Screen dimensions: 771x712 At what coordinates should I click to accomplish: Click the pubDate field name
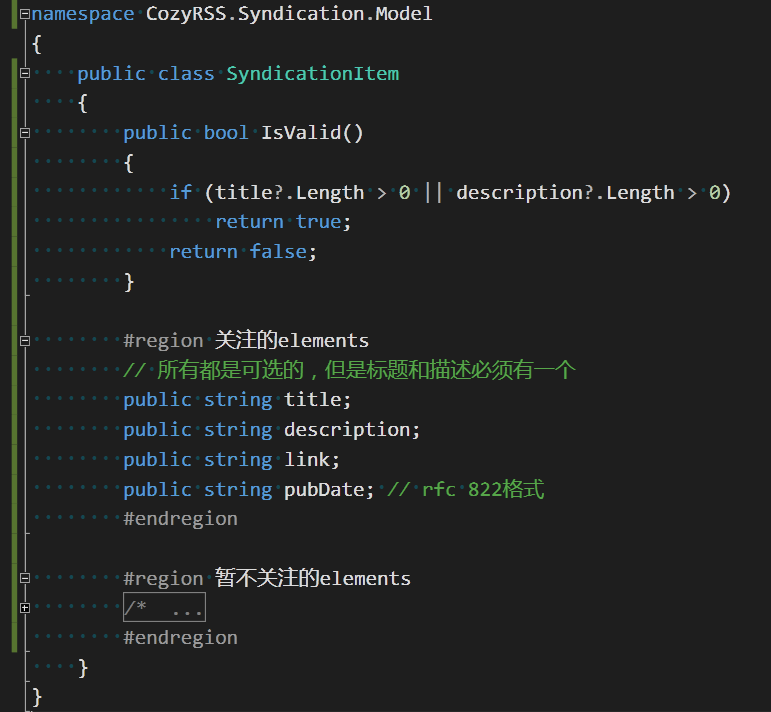325,490
